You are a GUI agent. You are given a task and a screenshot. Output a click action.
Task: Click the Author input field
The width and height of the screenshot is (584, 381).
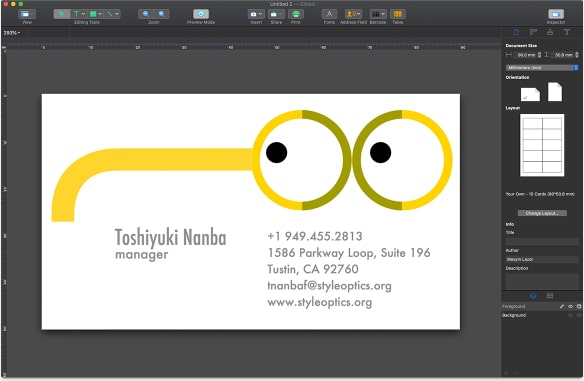[x=542, y=259]
